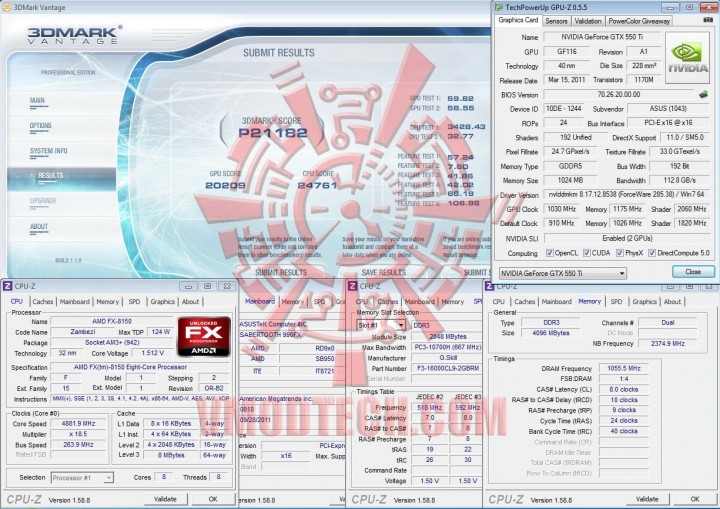
Task: Open the Options section in 3DMark Vantage
Action: click(40, 126)
